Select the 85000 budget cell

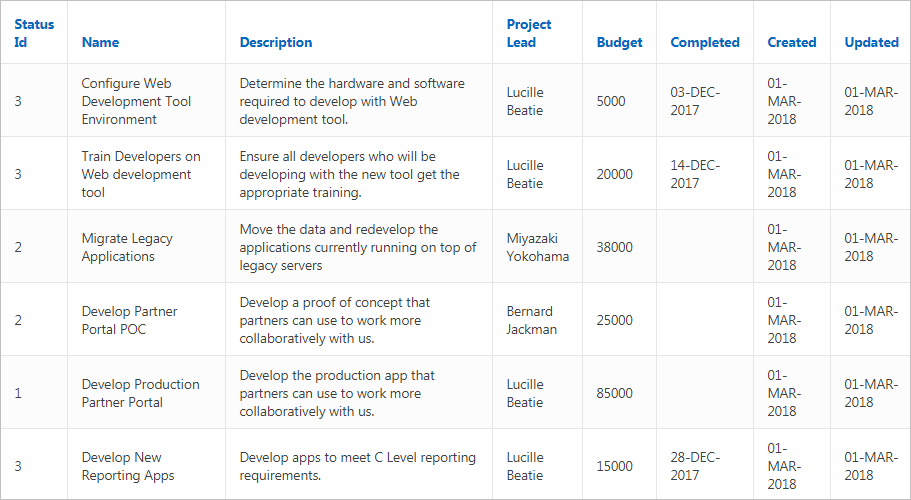(614, 393)
